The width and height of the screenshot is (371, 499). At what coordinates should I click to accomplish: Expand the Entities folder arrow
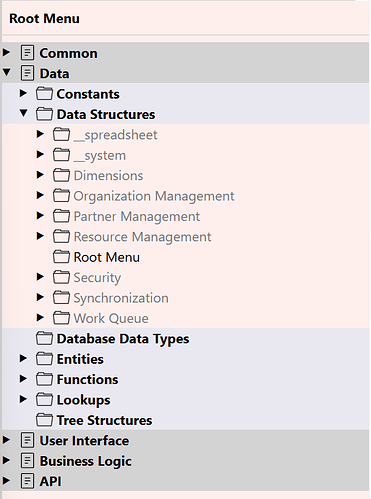tap(23, 358)
